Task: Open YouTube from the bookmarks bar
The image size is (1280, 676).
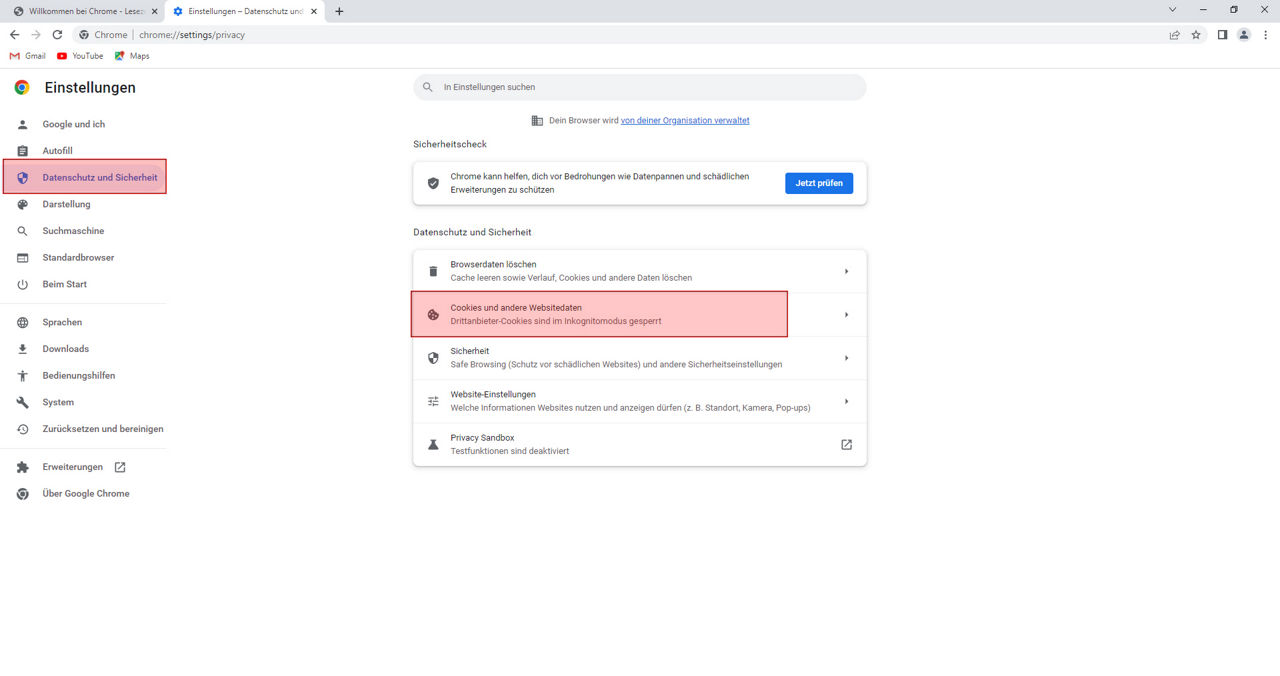Action: [x=79, y=55]
